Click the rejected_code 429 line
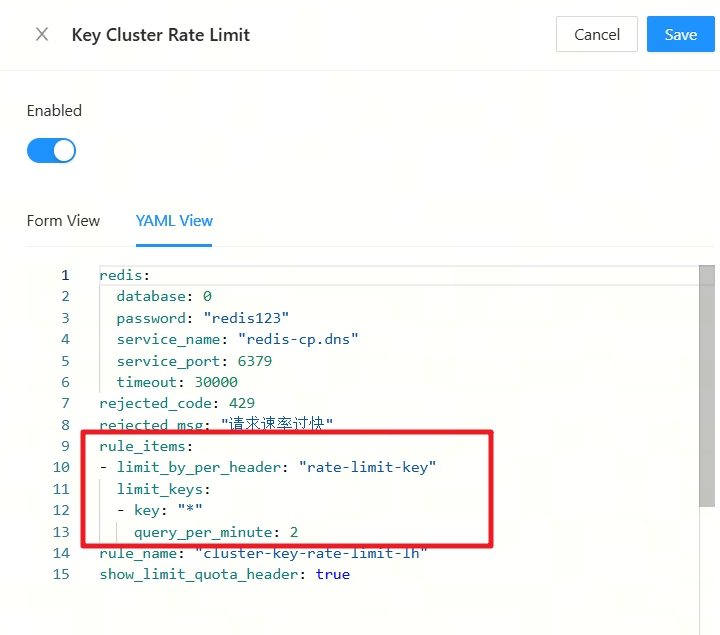Screen dimensions: 720x635 click(177, 403)
